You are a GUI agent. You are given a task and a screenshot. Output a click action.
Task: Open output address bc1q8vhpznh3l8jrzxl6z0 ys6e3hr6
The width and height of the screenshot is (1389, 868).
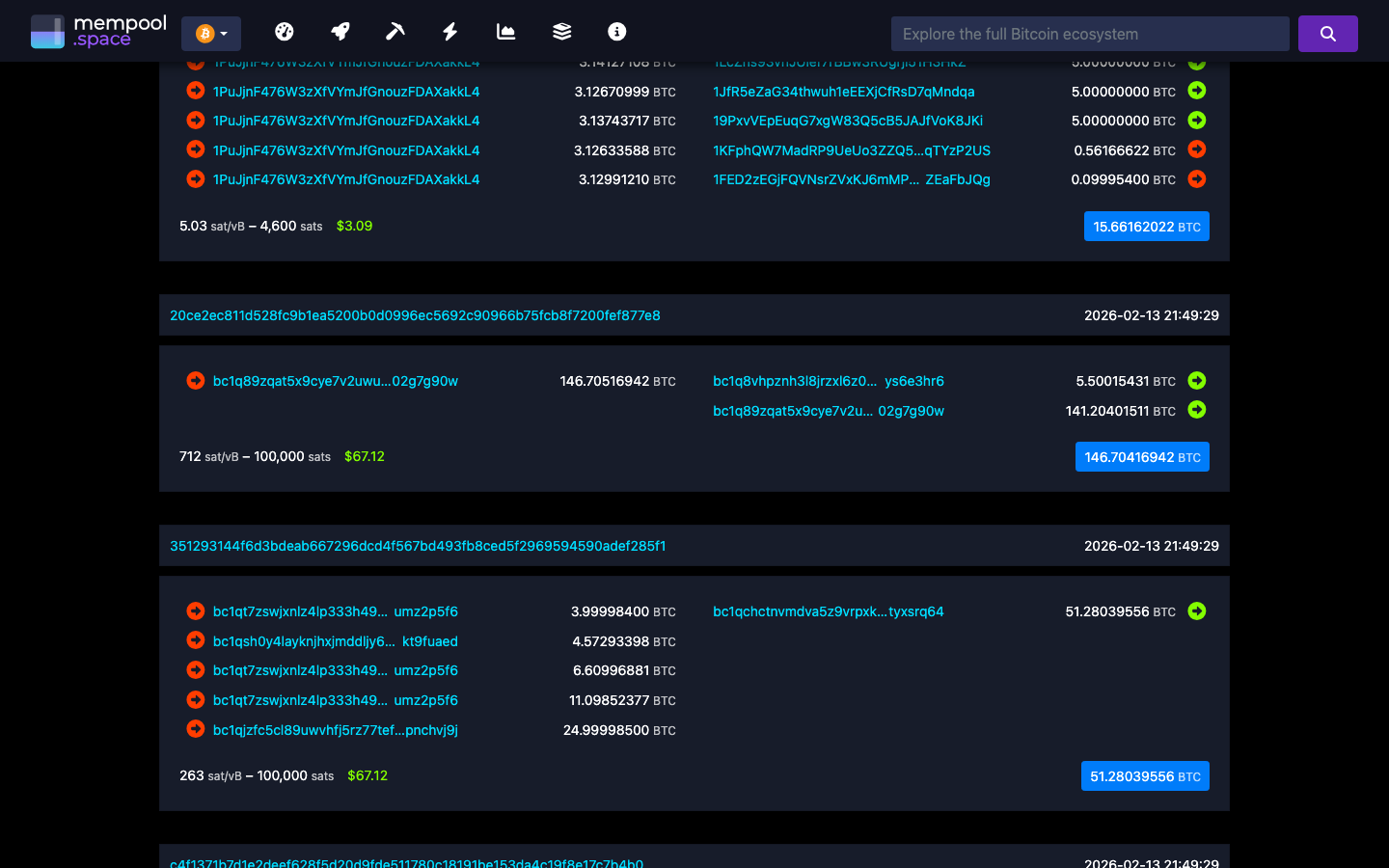tap(828, 380)
